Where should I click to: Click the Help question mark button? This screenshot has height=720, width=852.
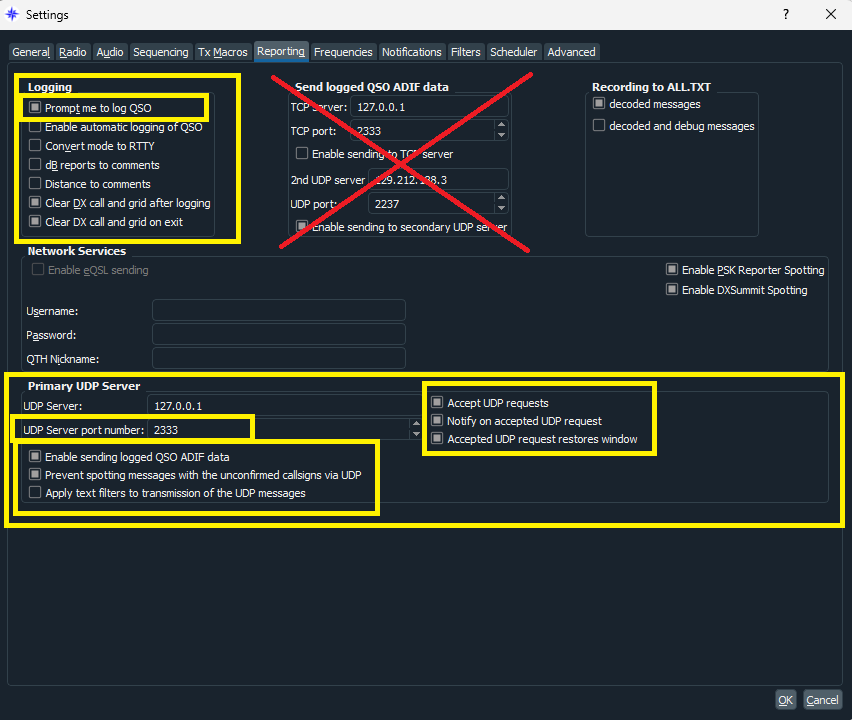785,15
